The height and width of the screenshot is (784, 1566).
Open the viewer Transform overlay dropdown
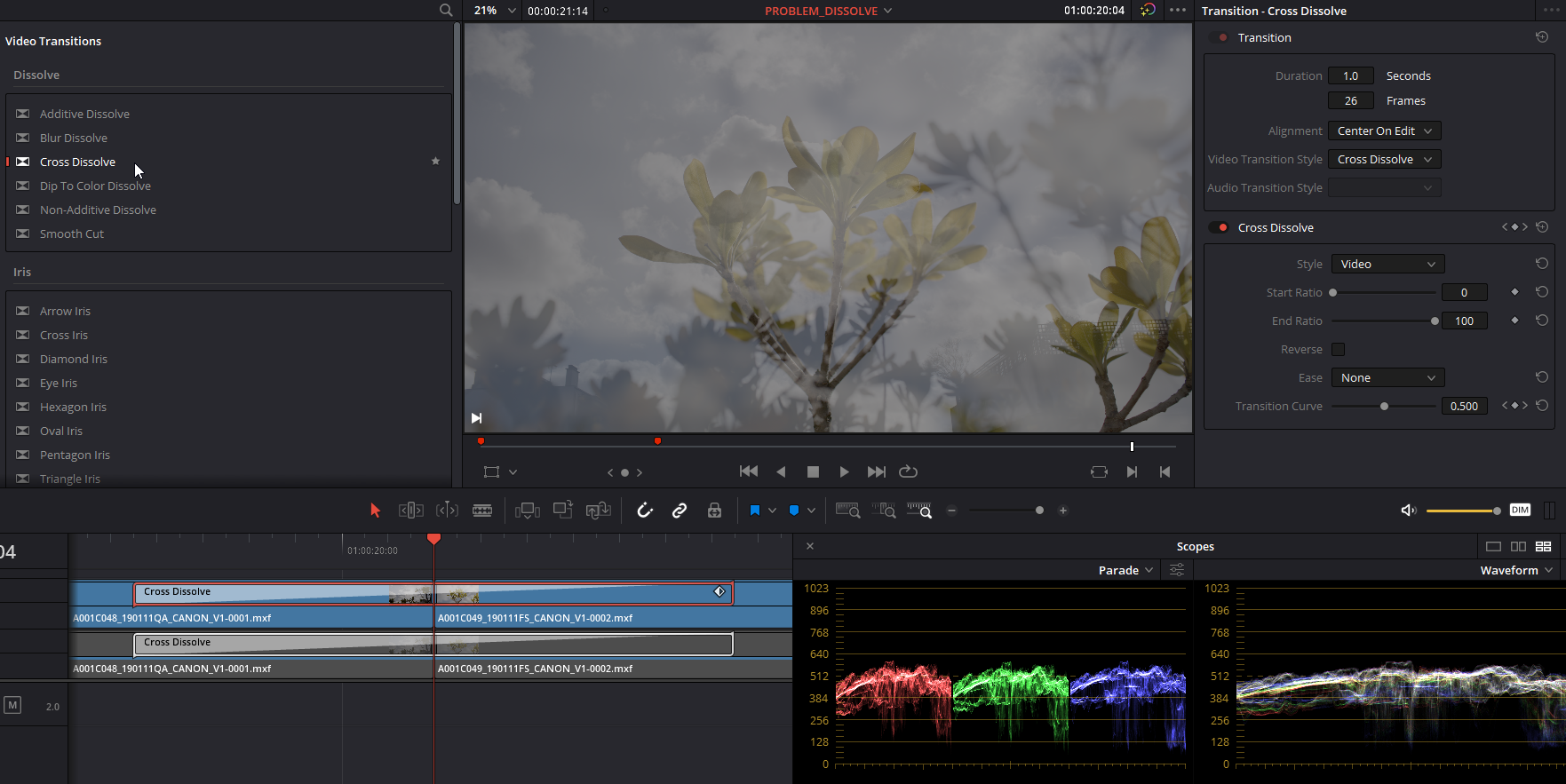coord(513,472)
